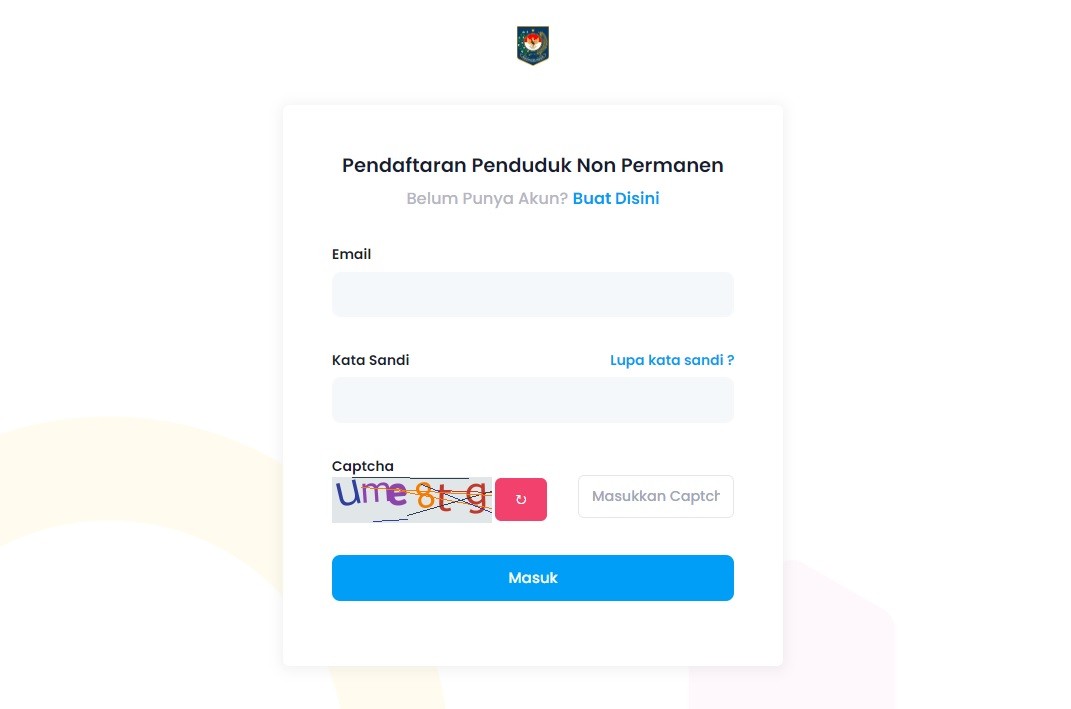
Task: Click the Kata Sandi field label
Action: coord(370,360)
